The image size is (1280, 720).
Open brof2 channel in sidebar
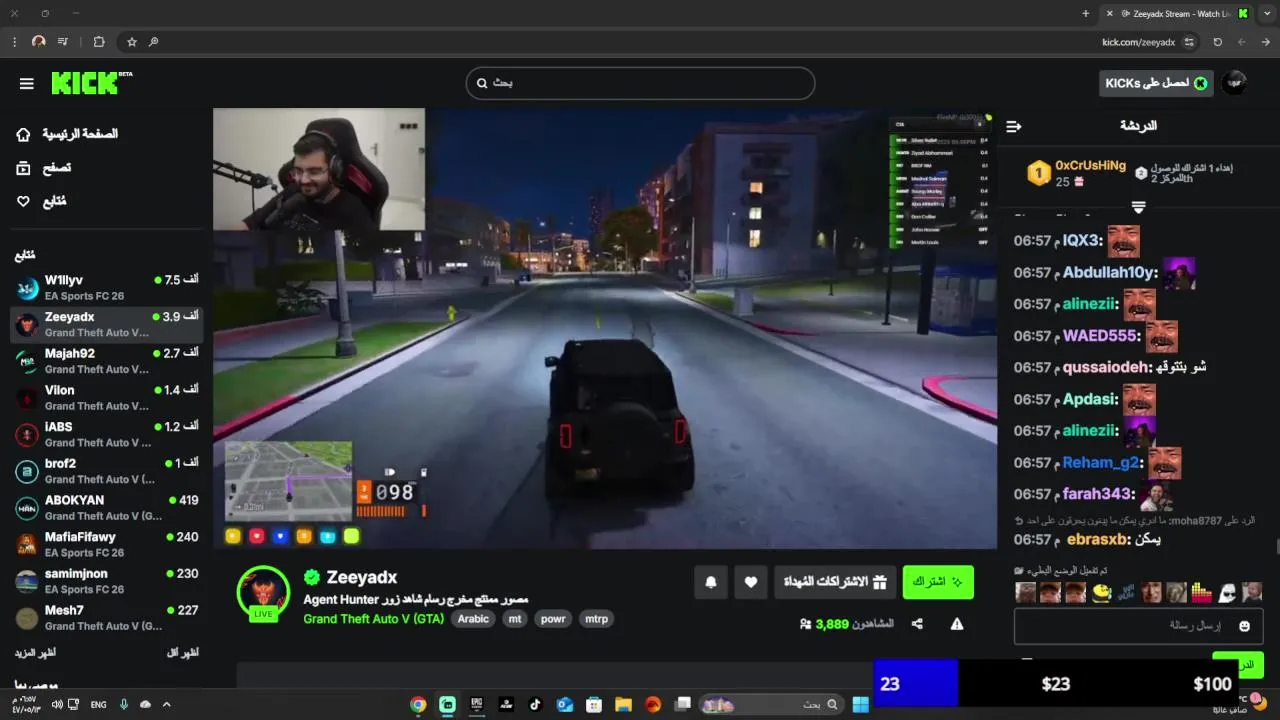coord(106,471)
